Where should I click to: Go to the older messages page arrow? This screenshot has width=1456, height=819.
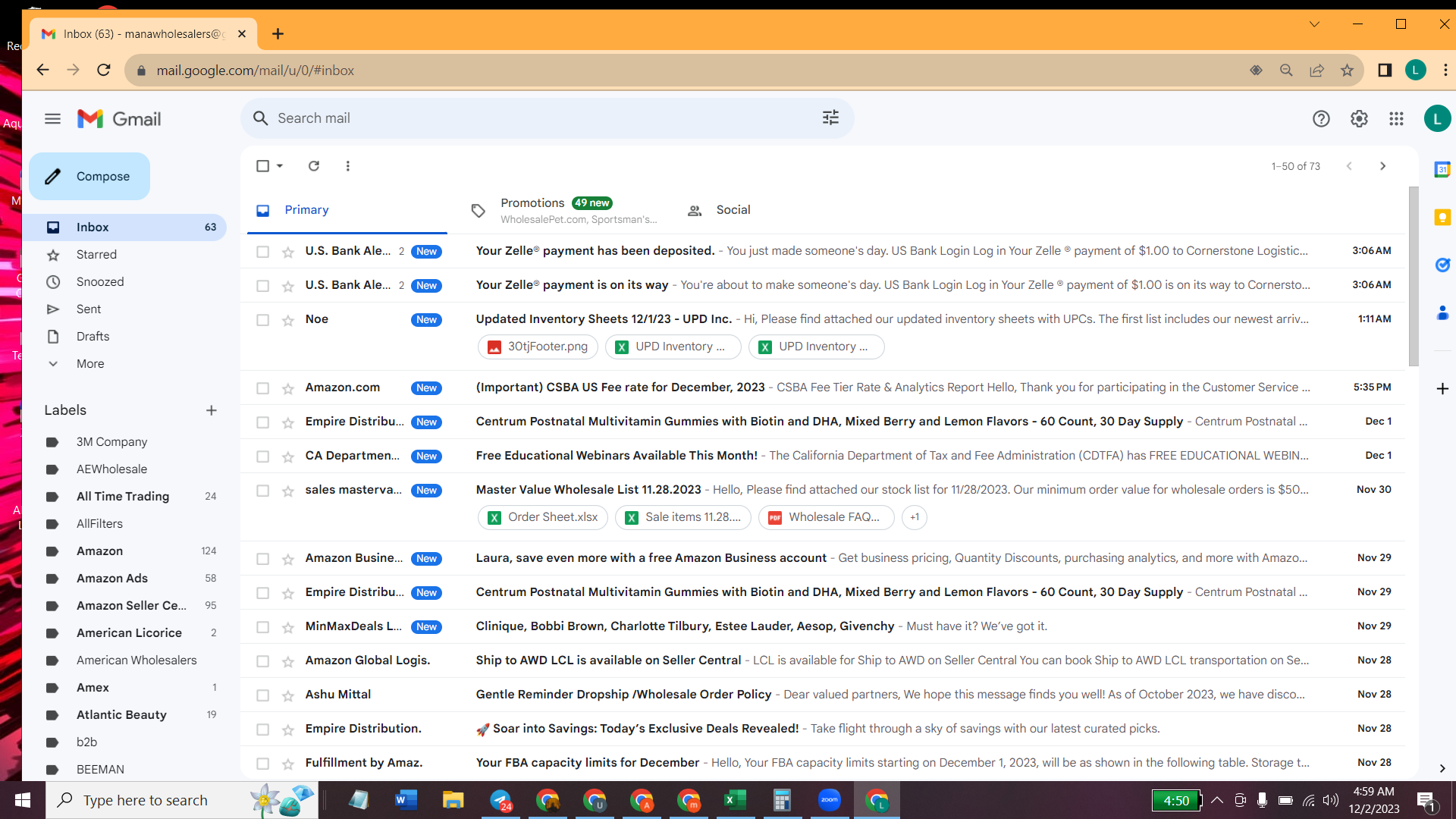click(1382, 166)
